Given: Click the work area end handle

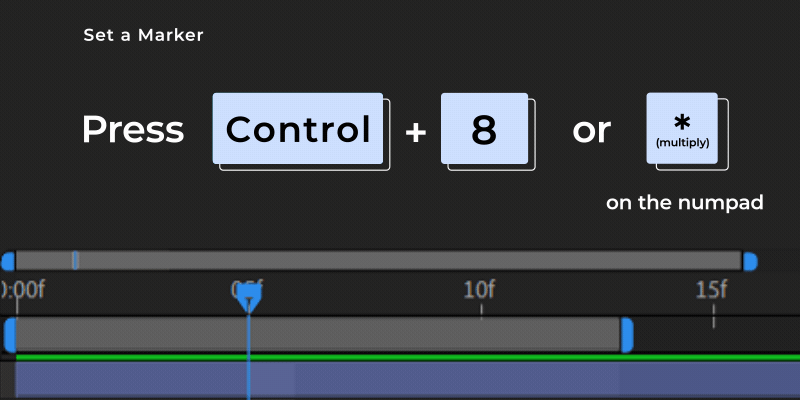Looking at the screenshot, I should click(x=627, y=335).
